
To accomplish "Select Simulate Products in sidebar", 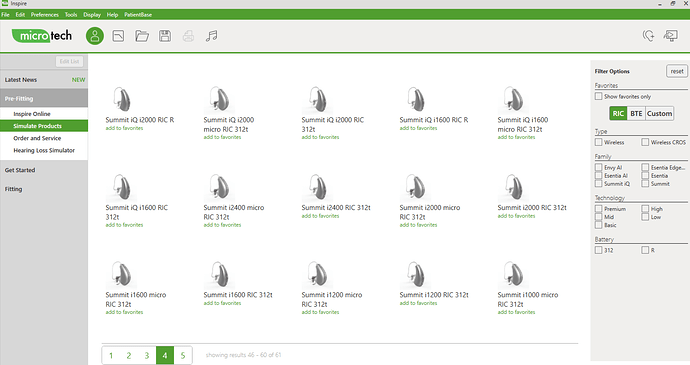I will click(x=44, y=126).
